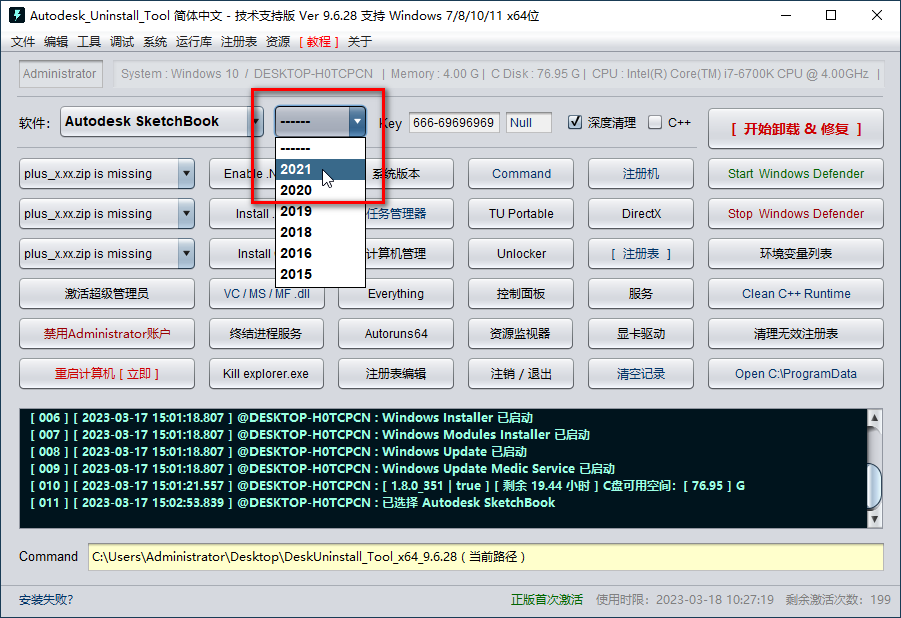Open the 关于 menu

(x=360, y=42)
